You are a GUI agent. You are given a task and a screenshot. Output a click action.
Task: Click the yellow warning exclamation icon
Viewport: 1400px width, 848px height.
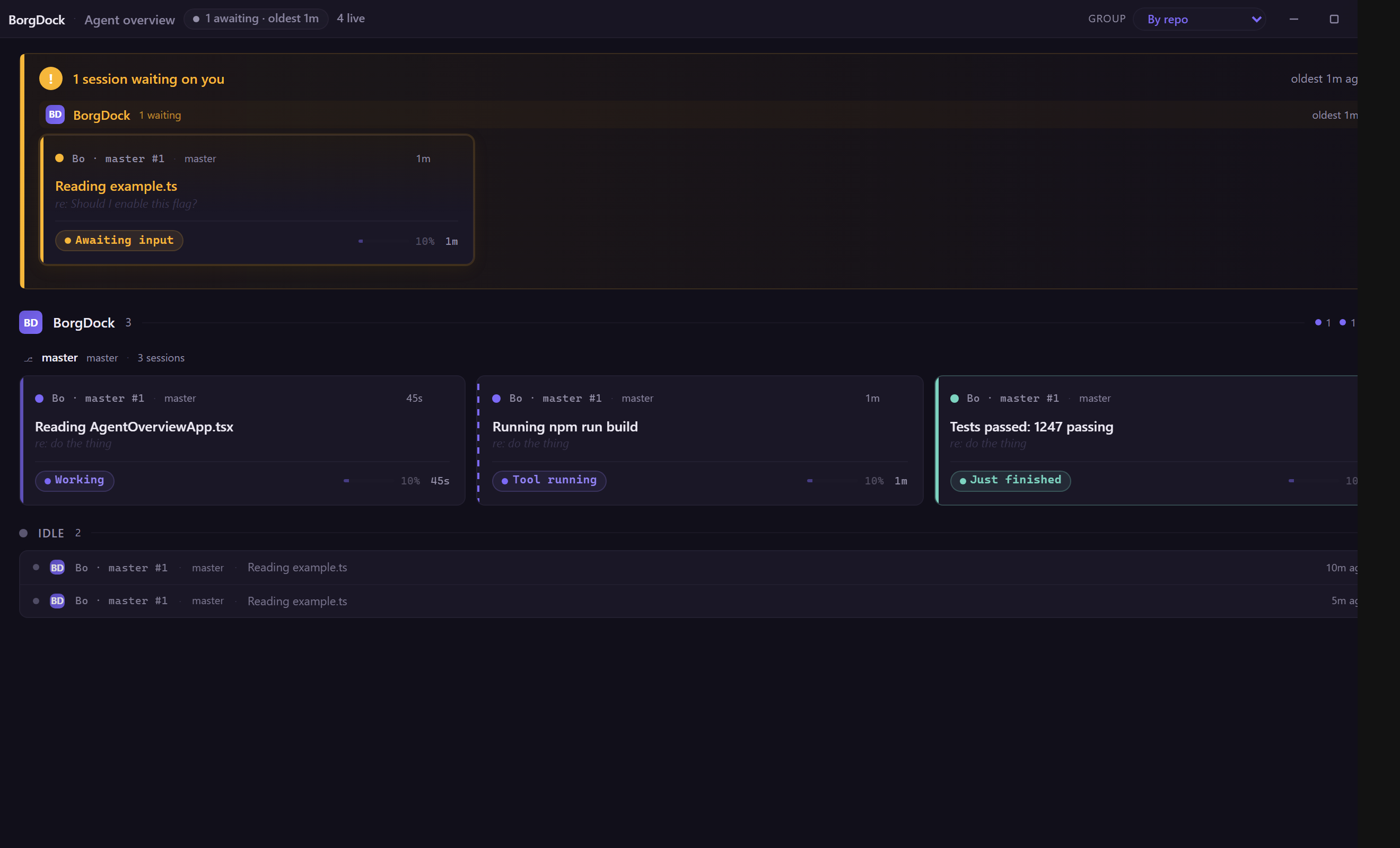click(x=50, y=78)
